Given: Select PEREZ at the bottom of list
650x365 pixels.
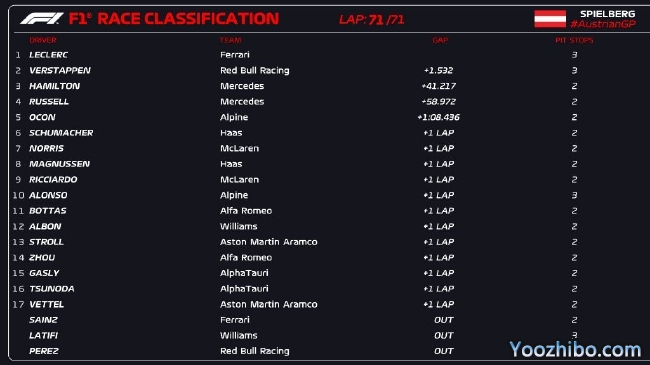Looking at the screenshot, I should click(x=44, y=351).
